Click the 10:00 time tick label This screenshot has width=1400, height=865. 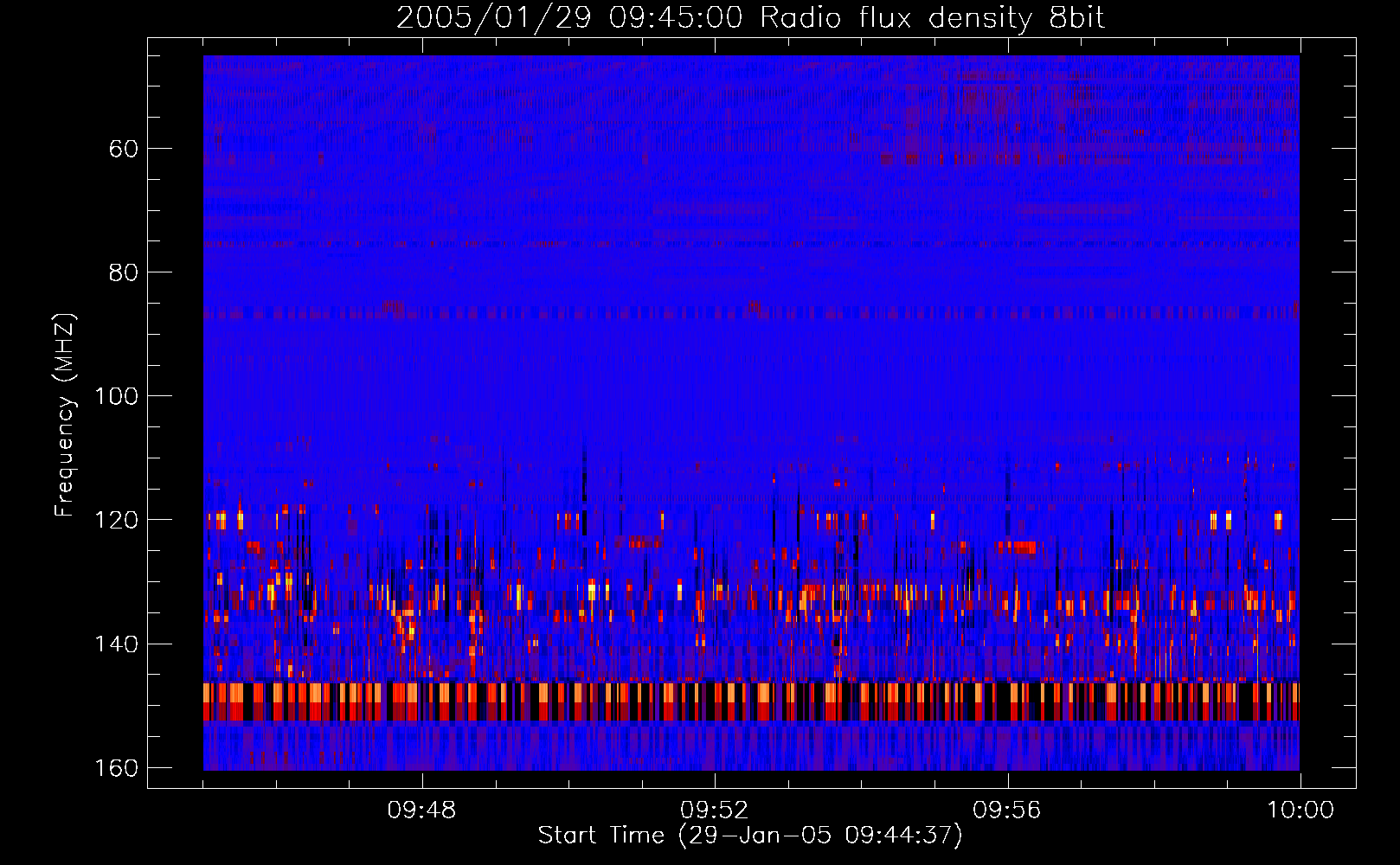click(1300, 811)
